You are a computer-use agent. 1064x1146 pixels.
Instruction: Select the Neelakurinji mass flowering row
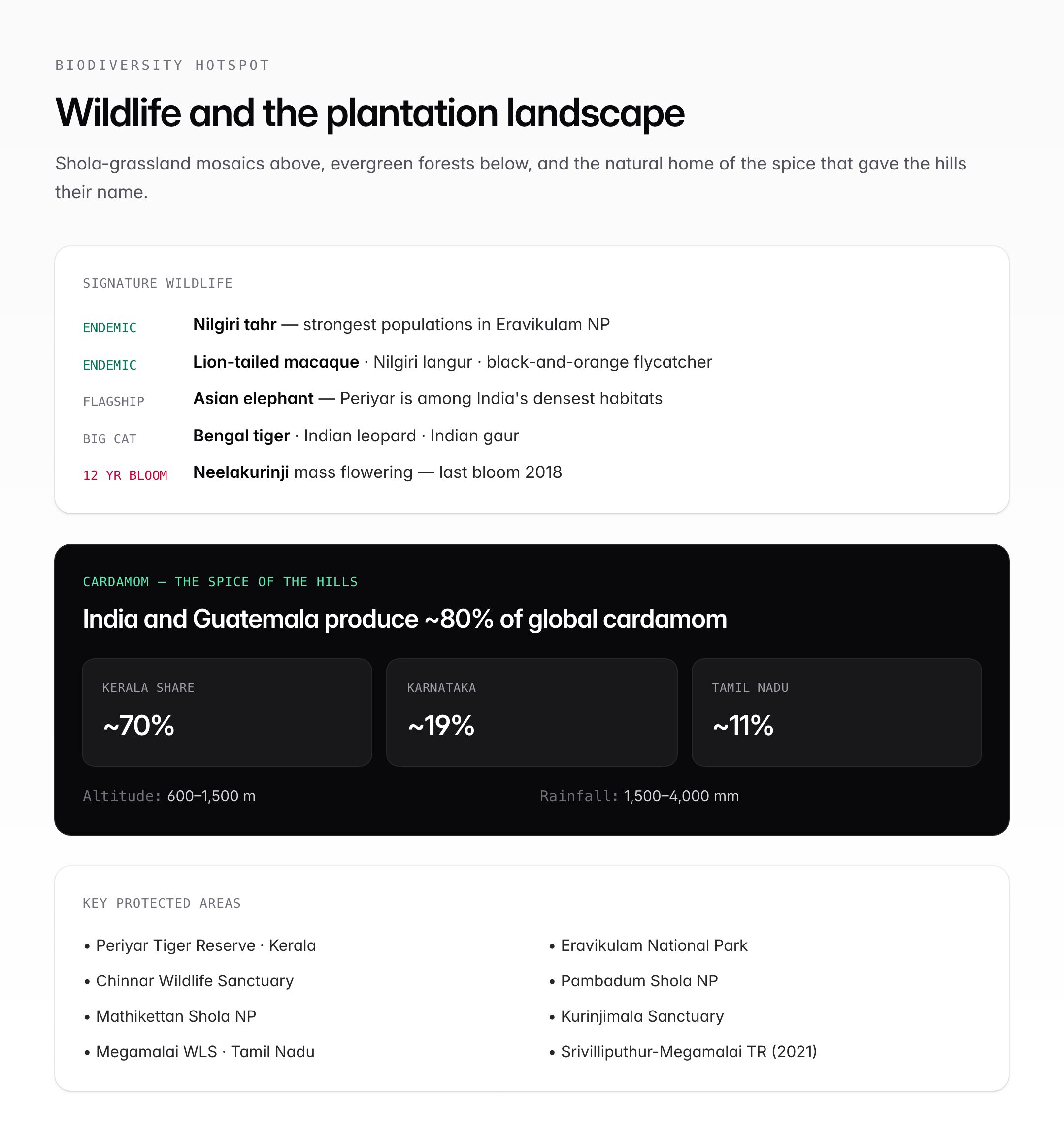[377, 473]
